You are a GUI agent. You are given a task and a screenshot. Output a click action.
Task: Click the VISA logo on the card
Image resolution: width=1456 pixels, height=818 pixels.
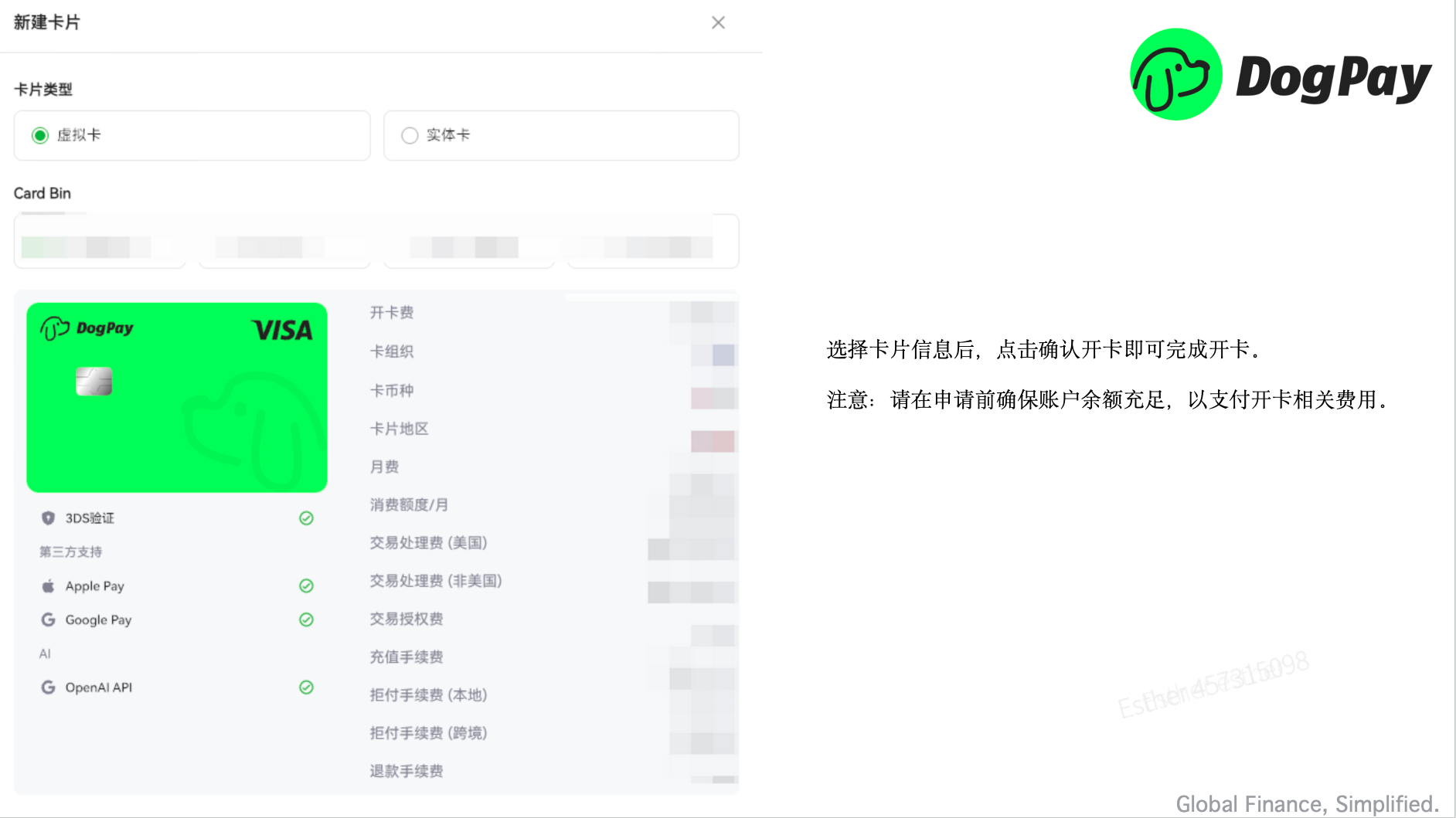click(x=283, y=331)
